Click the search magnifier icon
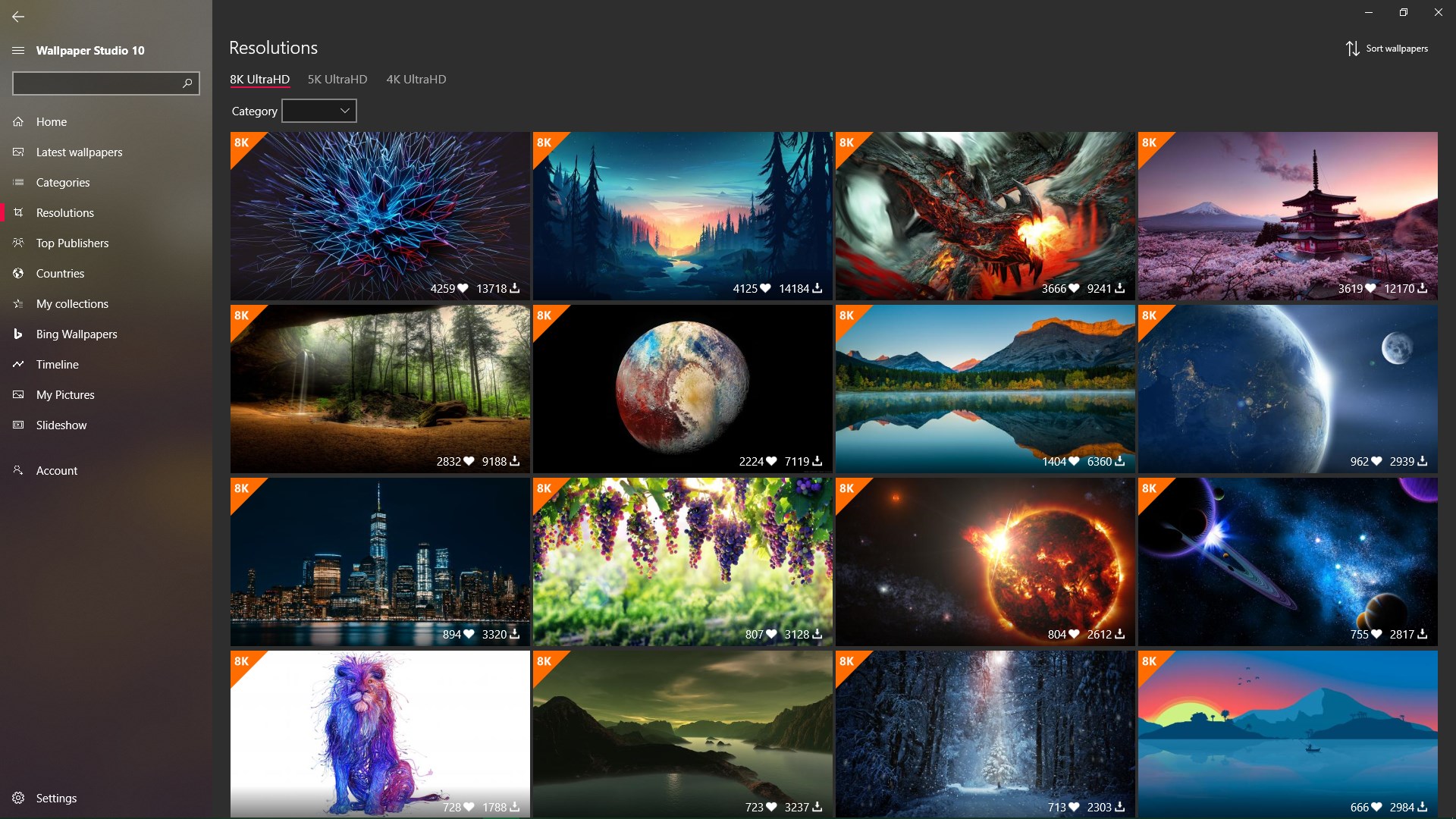1456x819 pixels. [187, 83]
